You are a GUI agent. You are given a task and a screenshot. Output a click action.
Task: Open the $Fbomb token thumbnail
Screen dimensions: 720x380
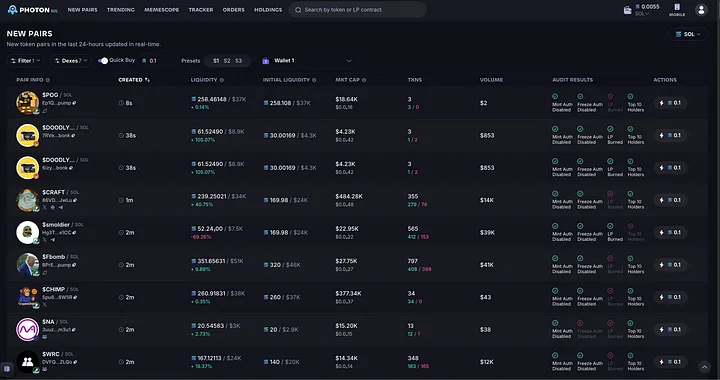click(28, 265)
